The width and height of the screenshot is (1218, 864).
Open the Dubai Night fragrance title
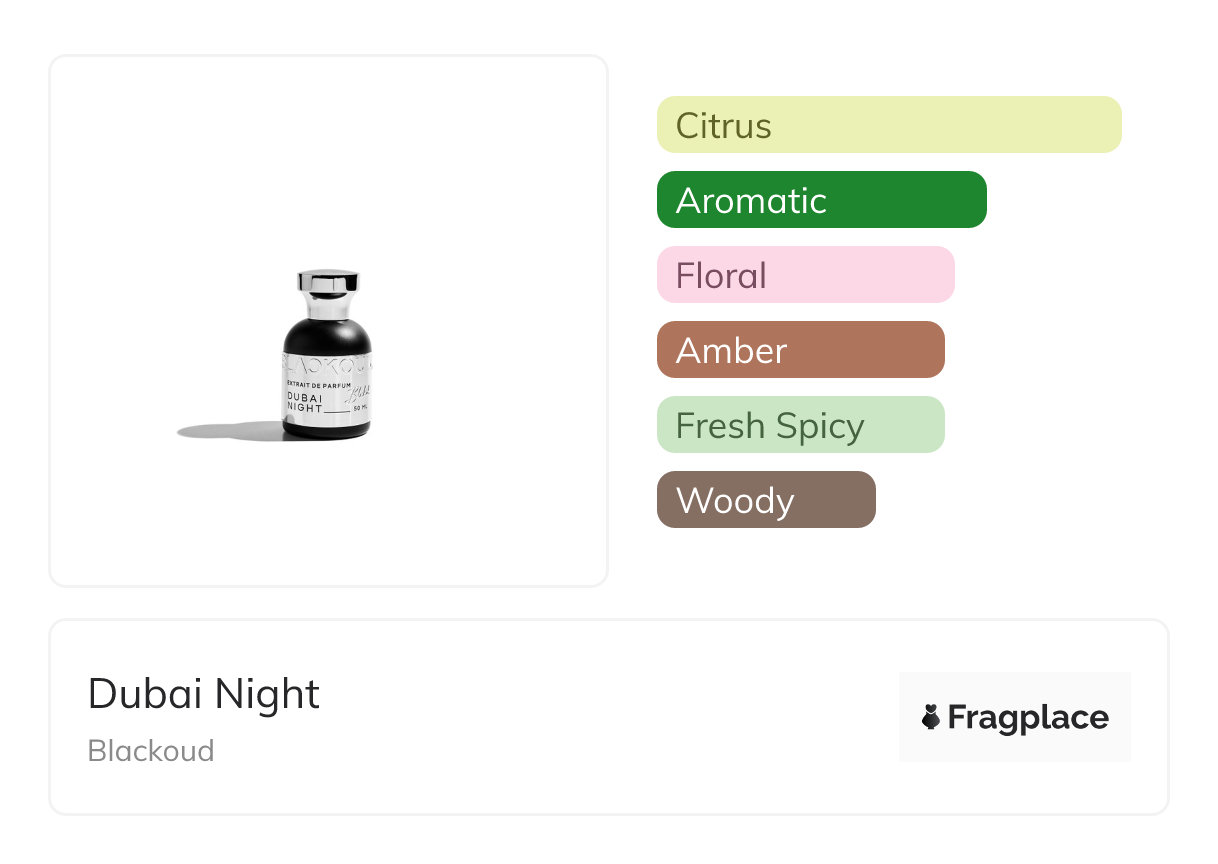(x=204, y=694)
